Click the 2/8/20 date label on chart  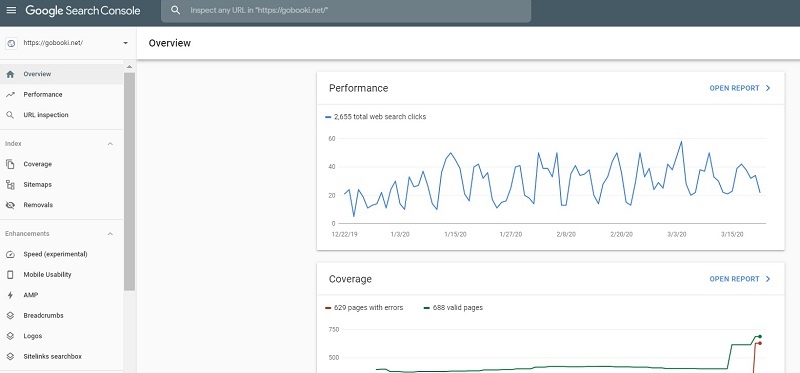coord(566,234)
